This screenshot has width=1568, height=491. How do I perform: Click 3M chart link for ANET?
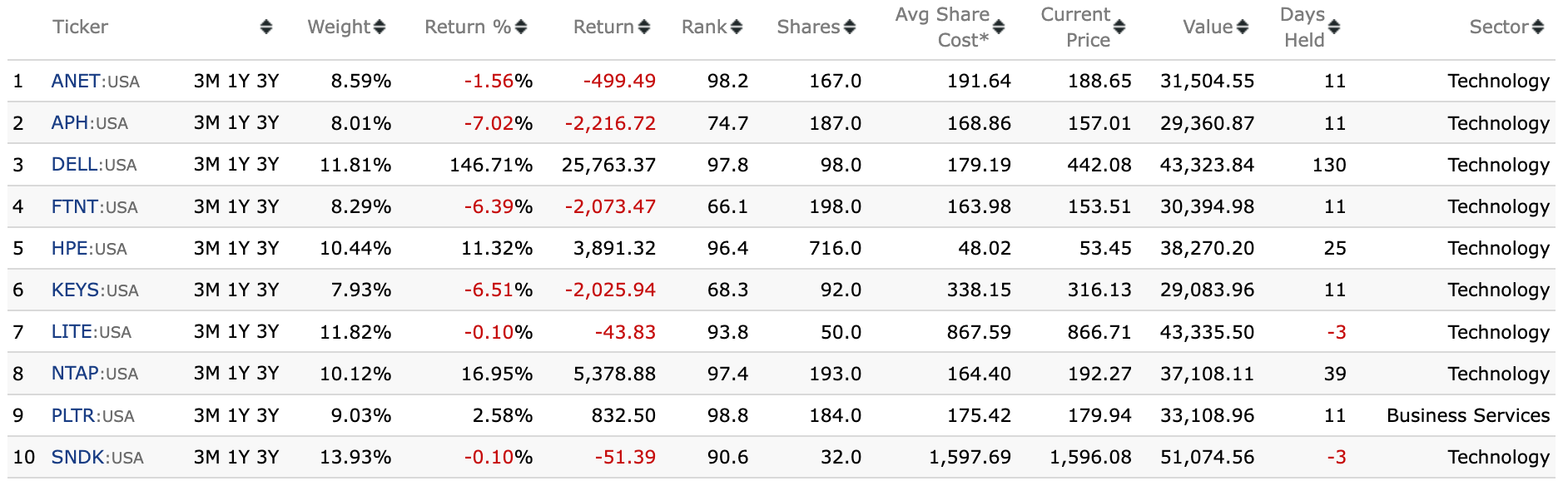tap(206, 81)
